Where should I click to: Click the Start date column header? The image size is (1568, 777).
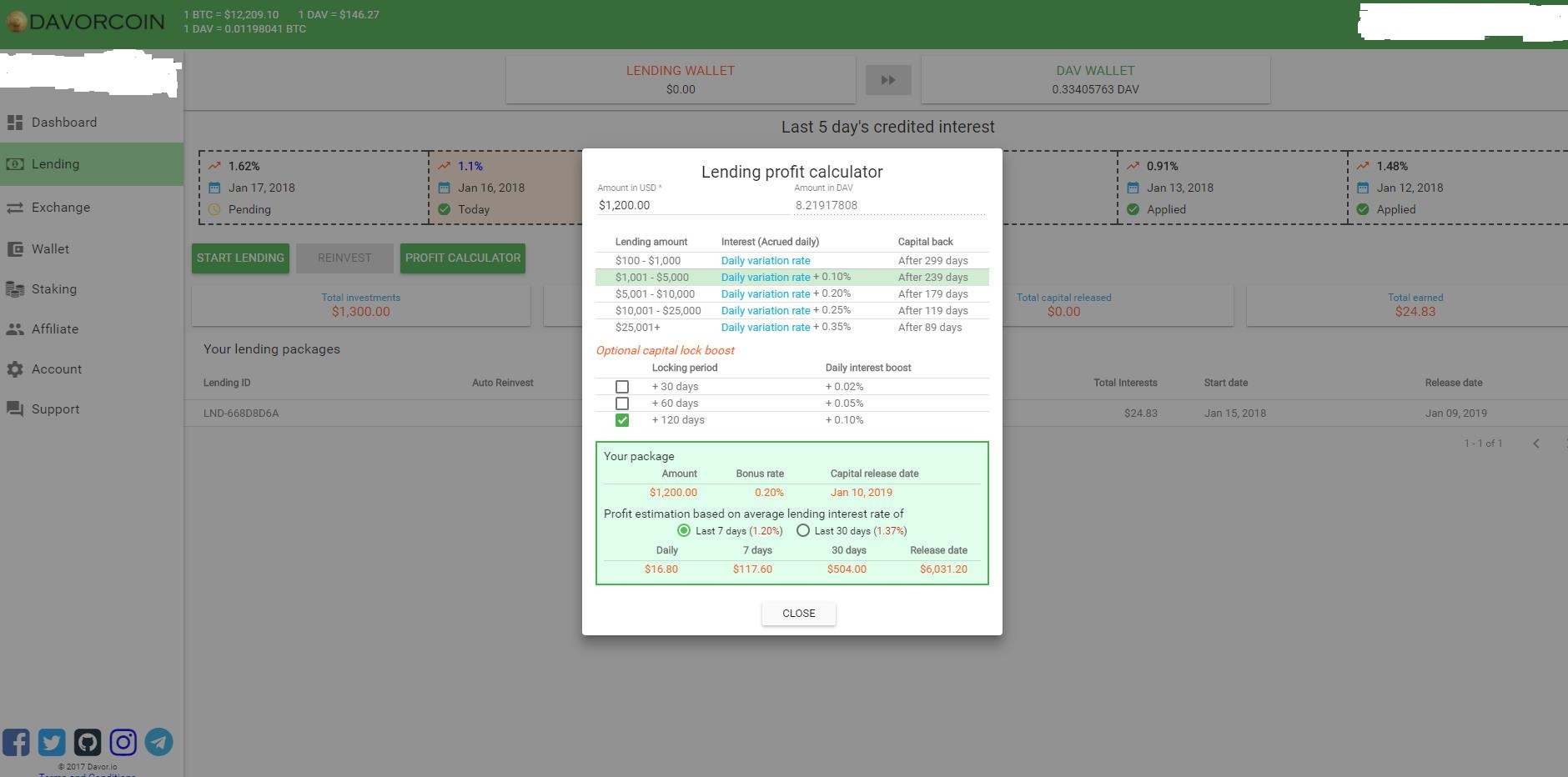[x=1226, y=383]
